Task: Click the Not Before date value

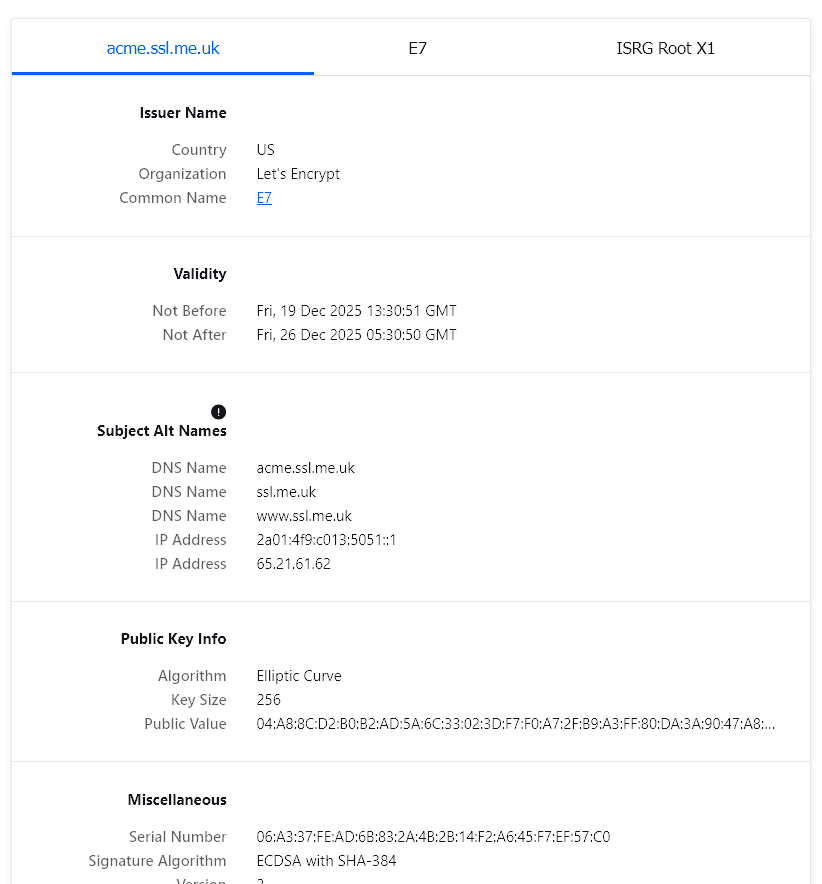Action: tap(356, 311)
